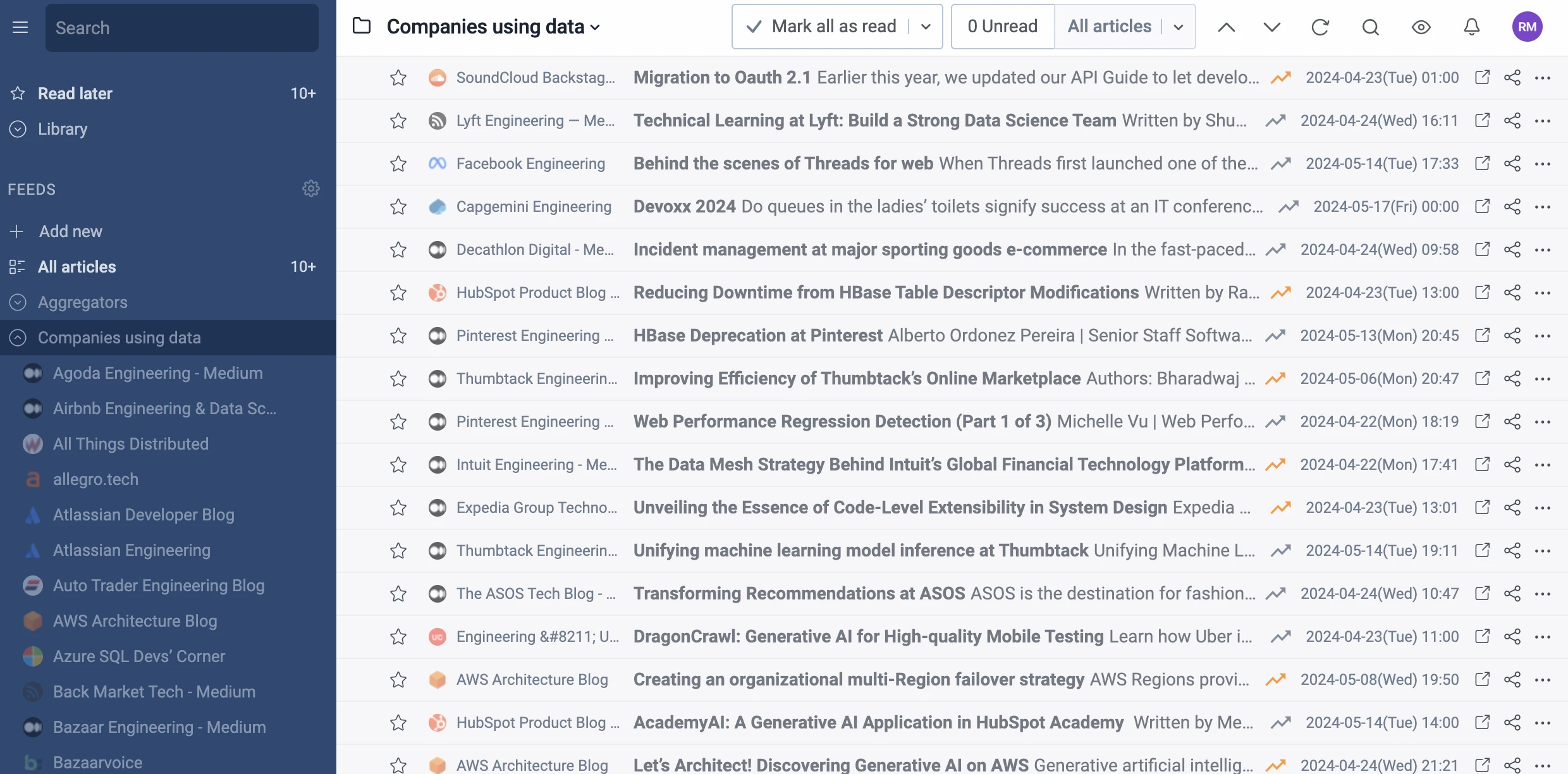Expand the Aggregators feed folder

coord(18,302)
